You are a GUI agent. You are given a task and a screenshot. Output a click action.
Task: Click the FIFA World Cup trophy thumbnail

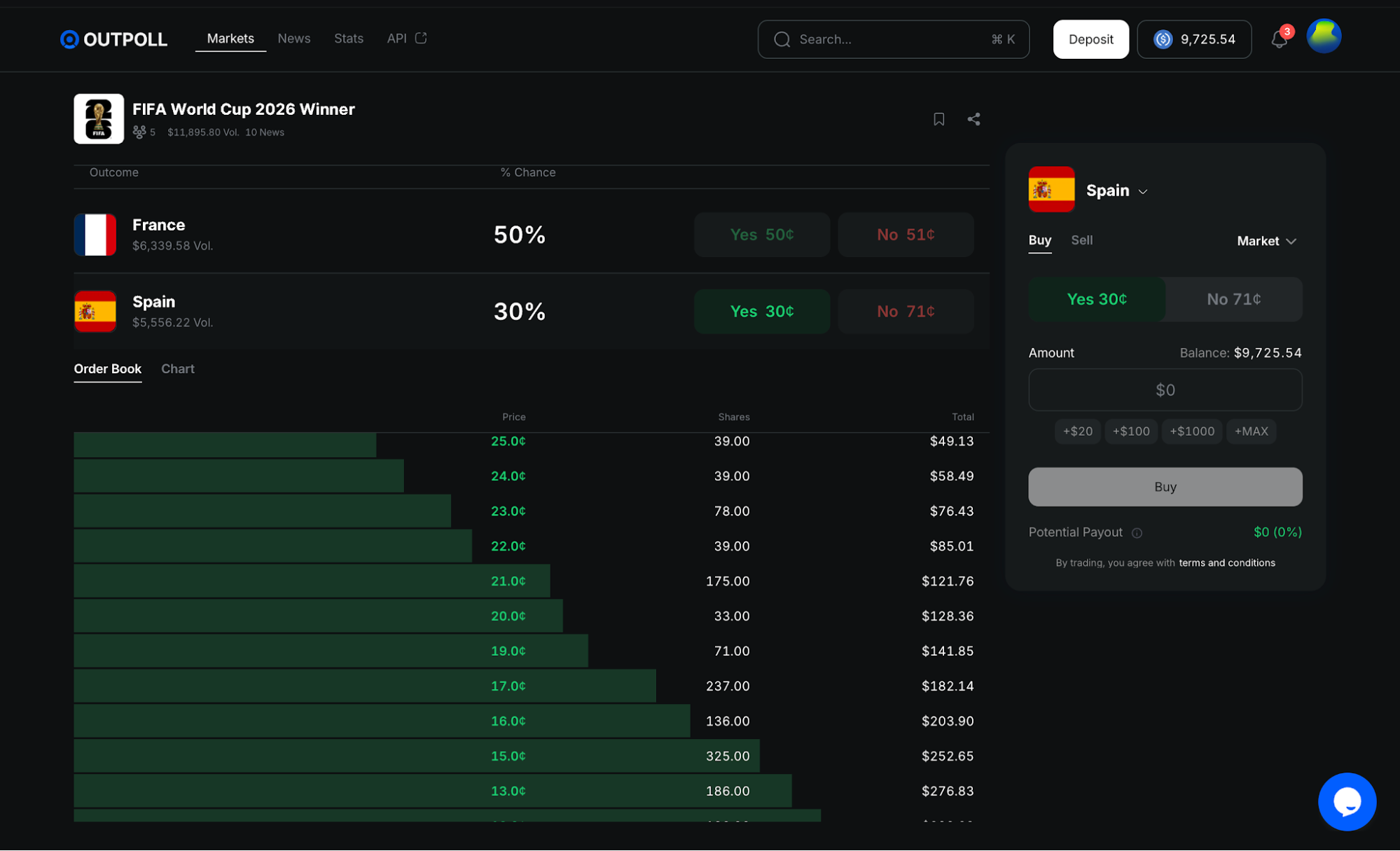pos(99,118)
